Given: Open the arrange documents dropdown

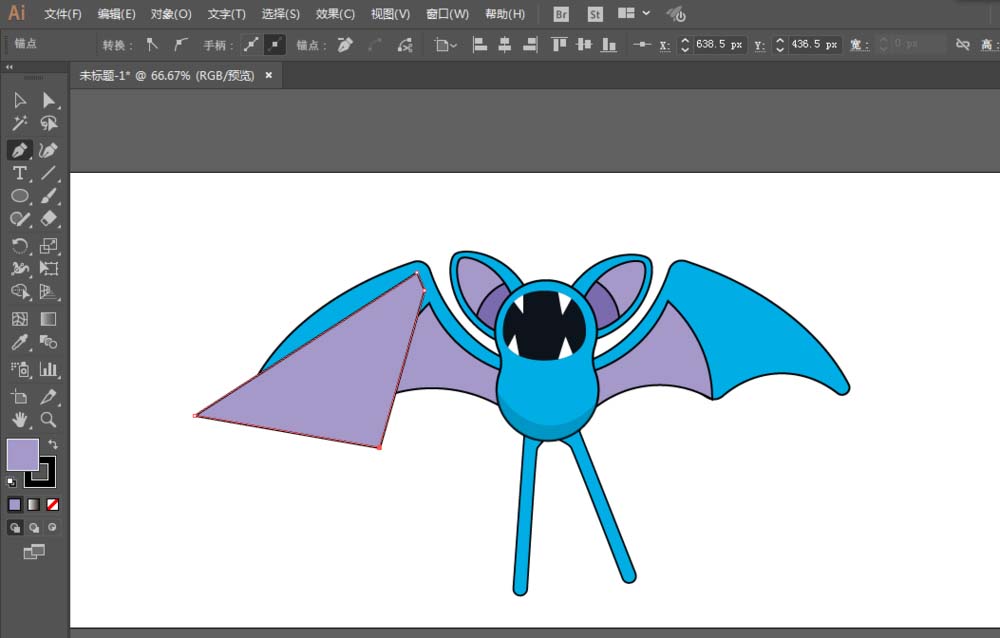Looking at the screenshot, I should click(634, 13).
